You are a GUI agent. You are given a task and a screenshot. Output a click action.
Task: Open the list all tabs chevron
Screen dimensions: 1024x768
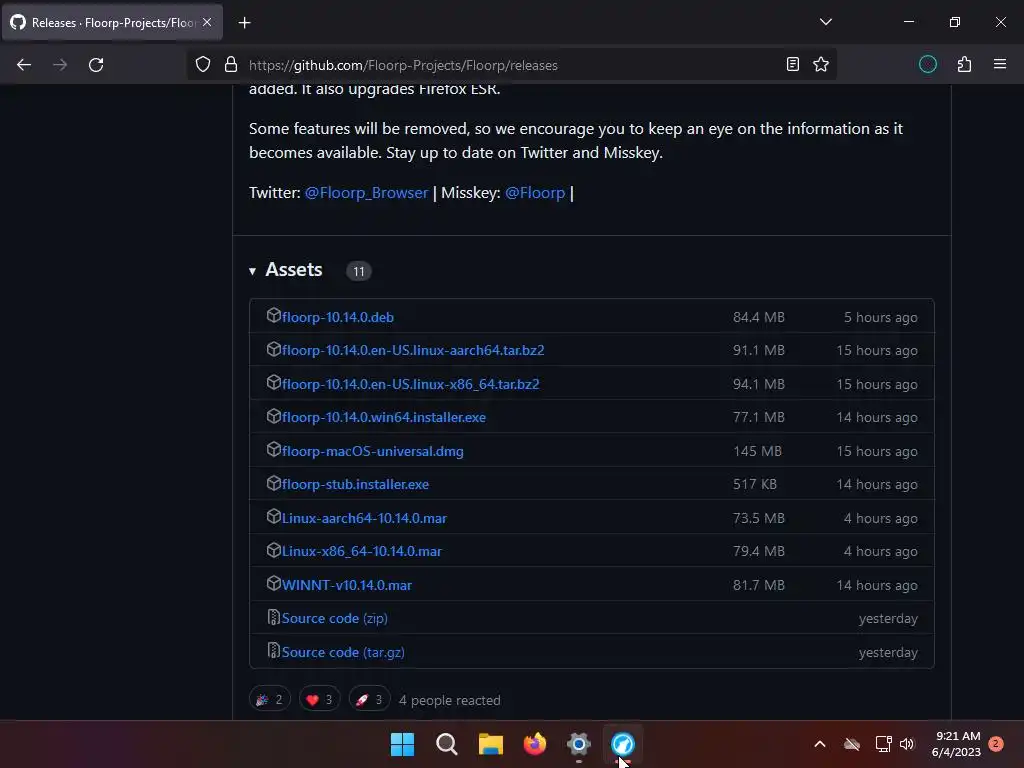click(x=825, y=22)
